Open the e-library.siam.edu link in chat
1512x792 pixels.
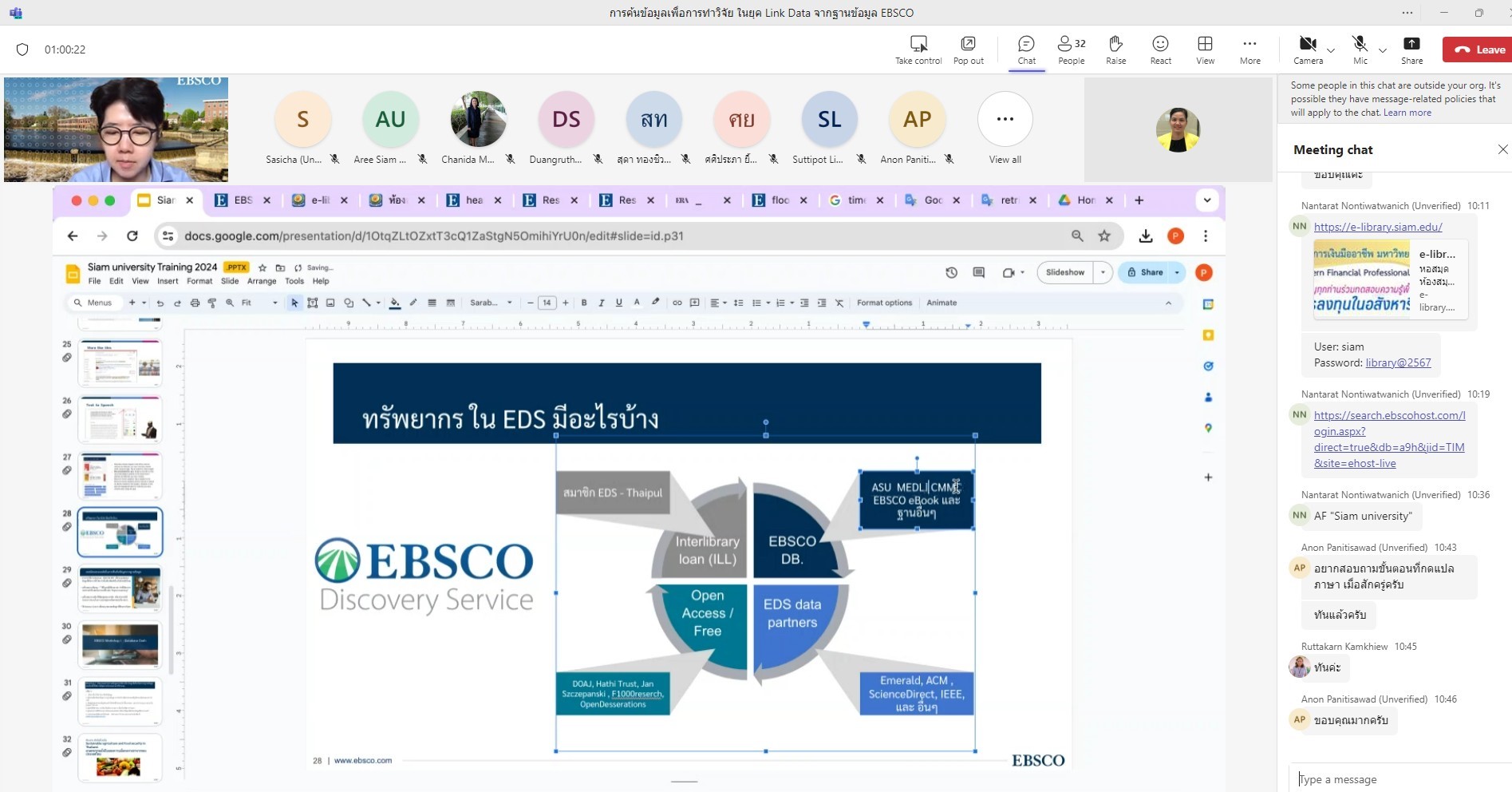[x=1378, y=227]
